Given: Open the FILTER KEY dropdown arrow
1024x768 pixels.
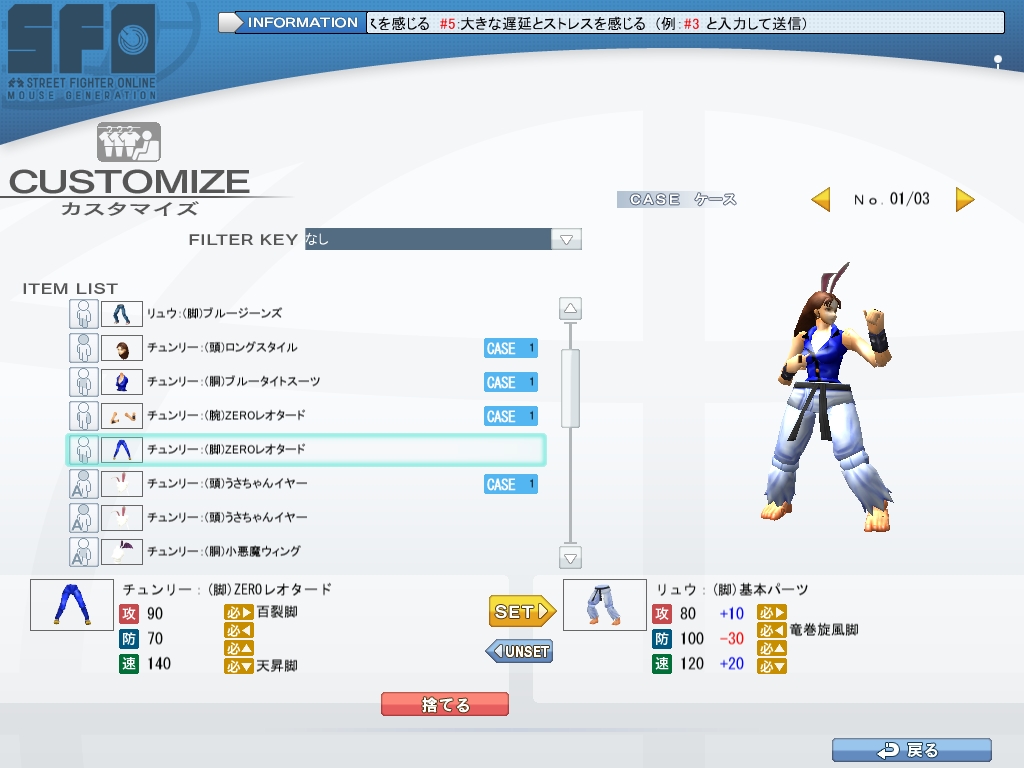Looking at the screenshot, I should [566, 240].
